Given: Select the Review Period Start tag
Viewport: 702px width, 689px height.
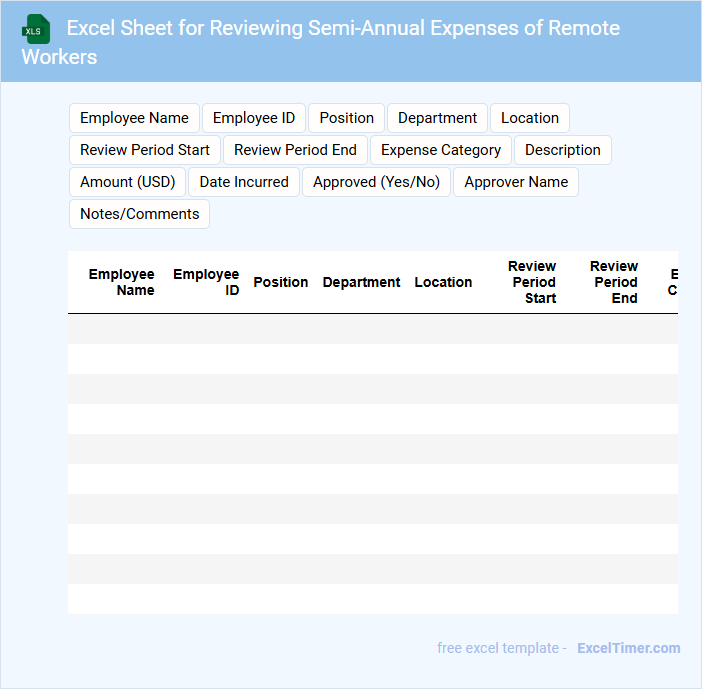Looking at the screenshot, I should pos(145,150).
